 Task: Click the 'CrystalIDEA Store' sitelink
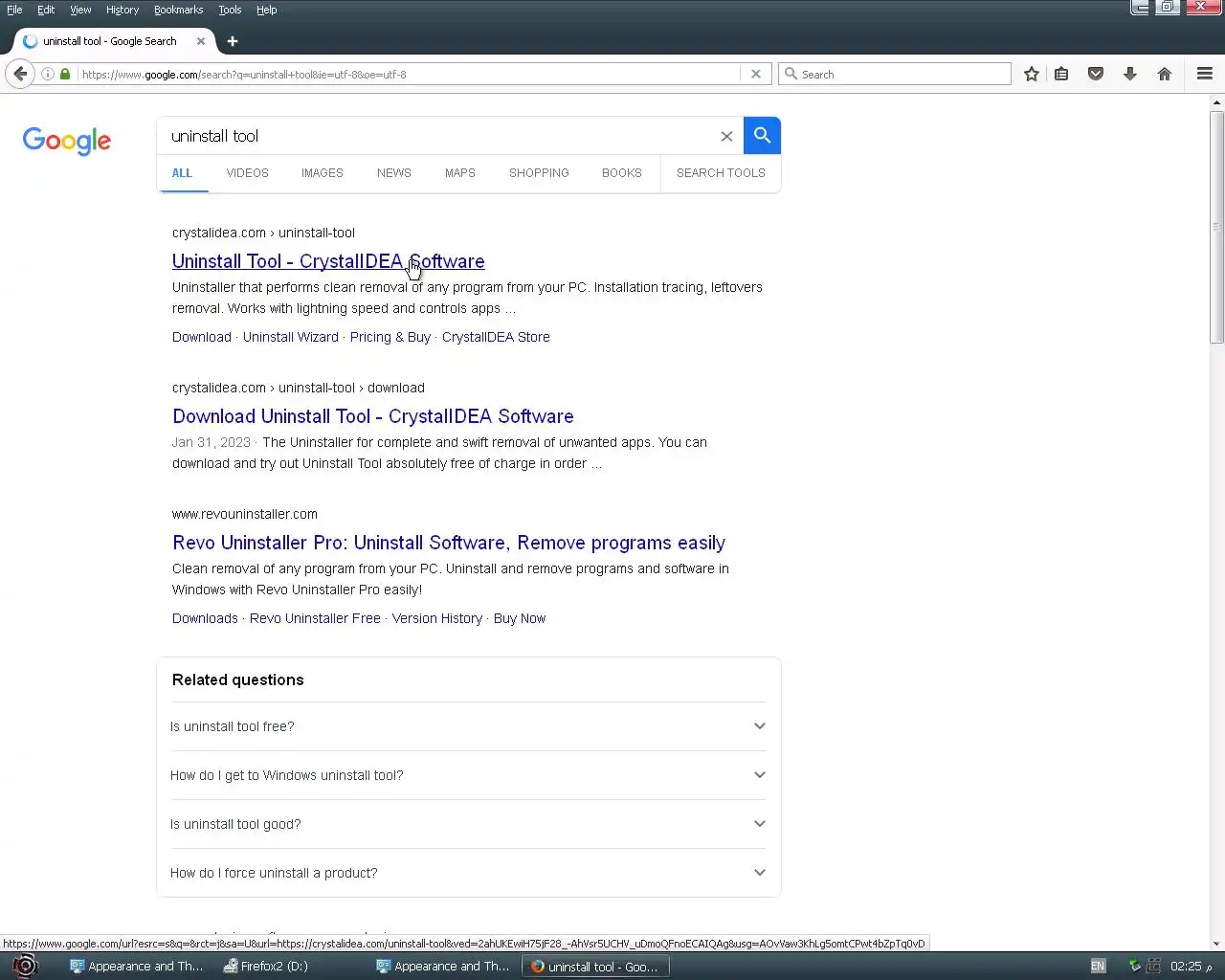click(496, 337)
